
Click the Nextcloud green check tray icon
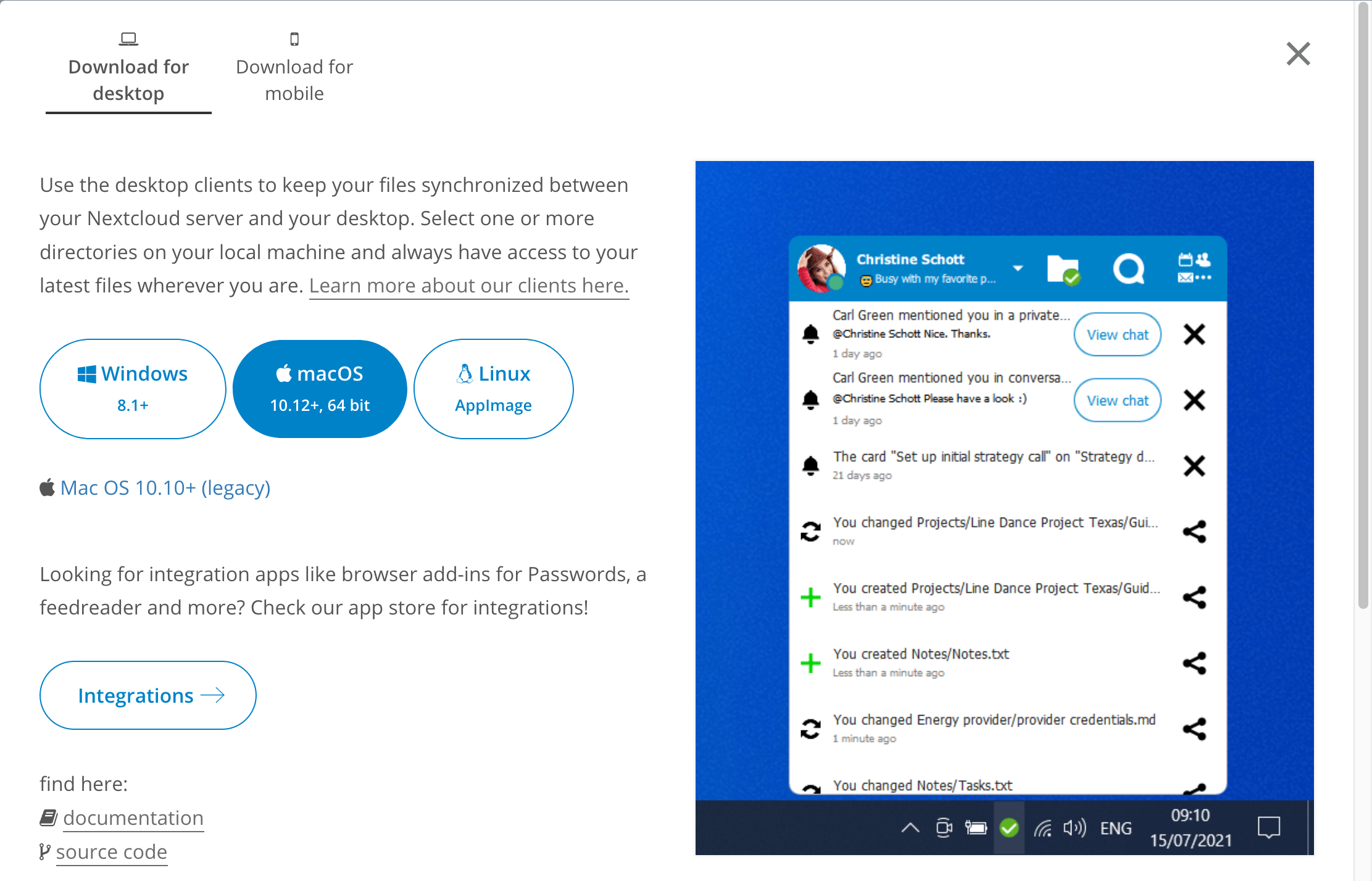pos(1009,827)
